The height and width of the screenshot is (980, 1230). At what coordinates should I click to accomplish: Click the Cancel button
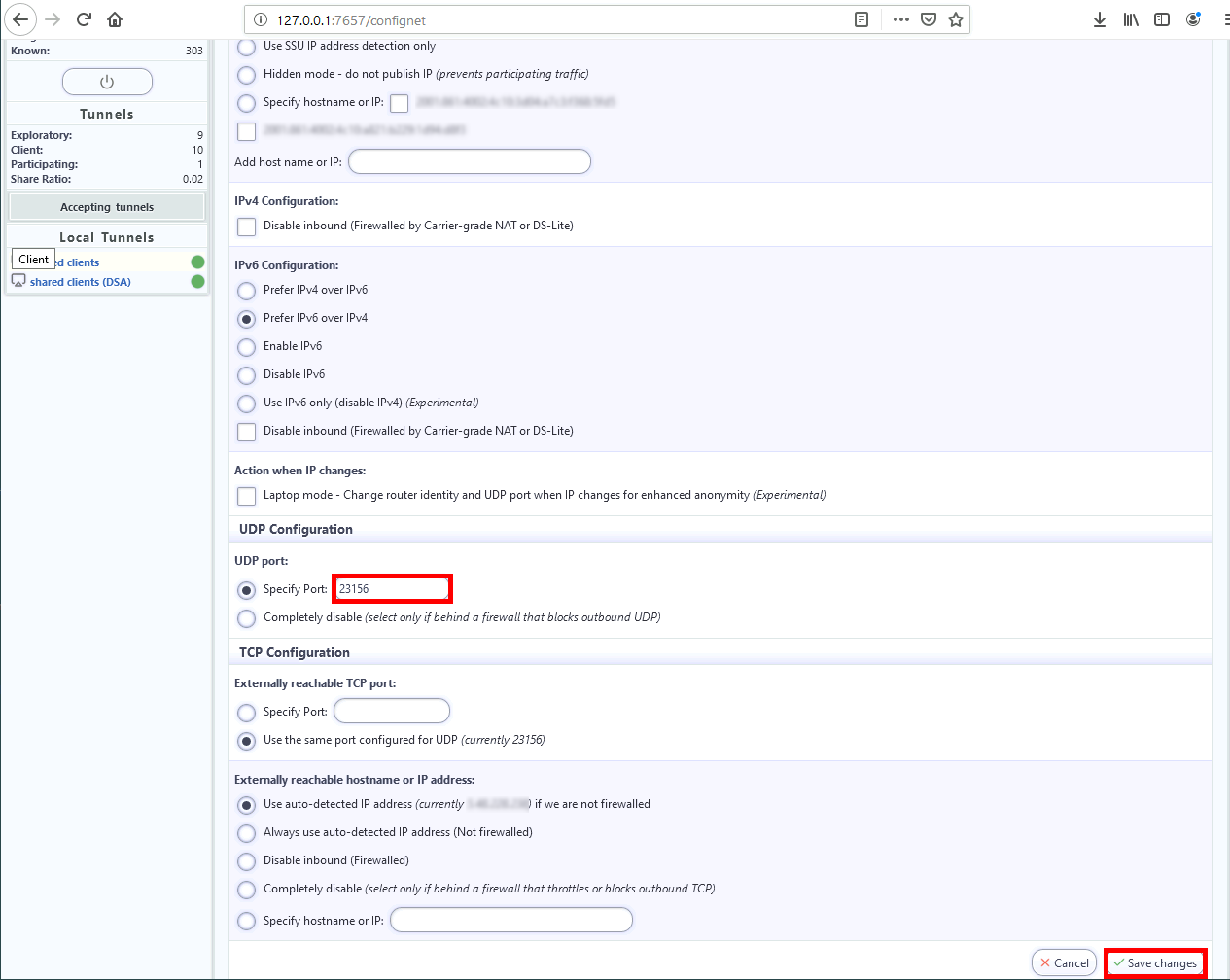pos(1065,962)
